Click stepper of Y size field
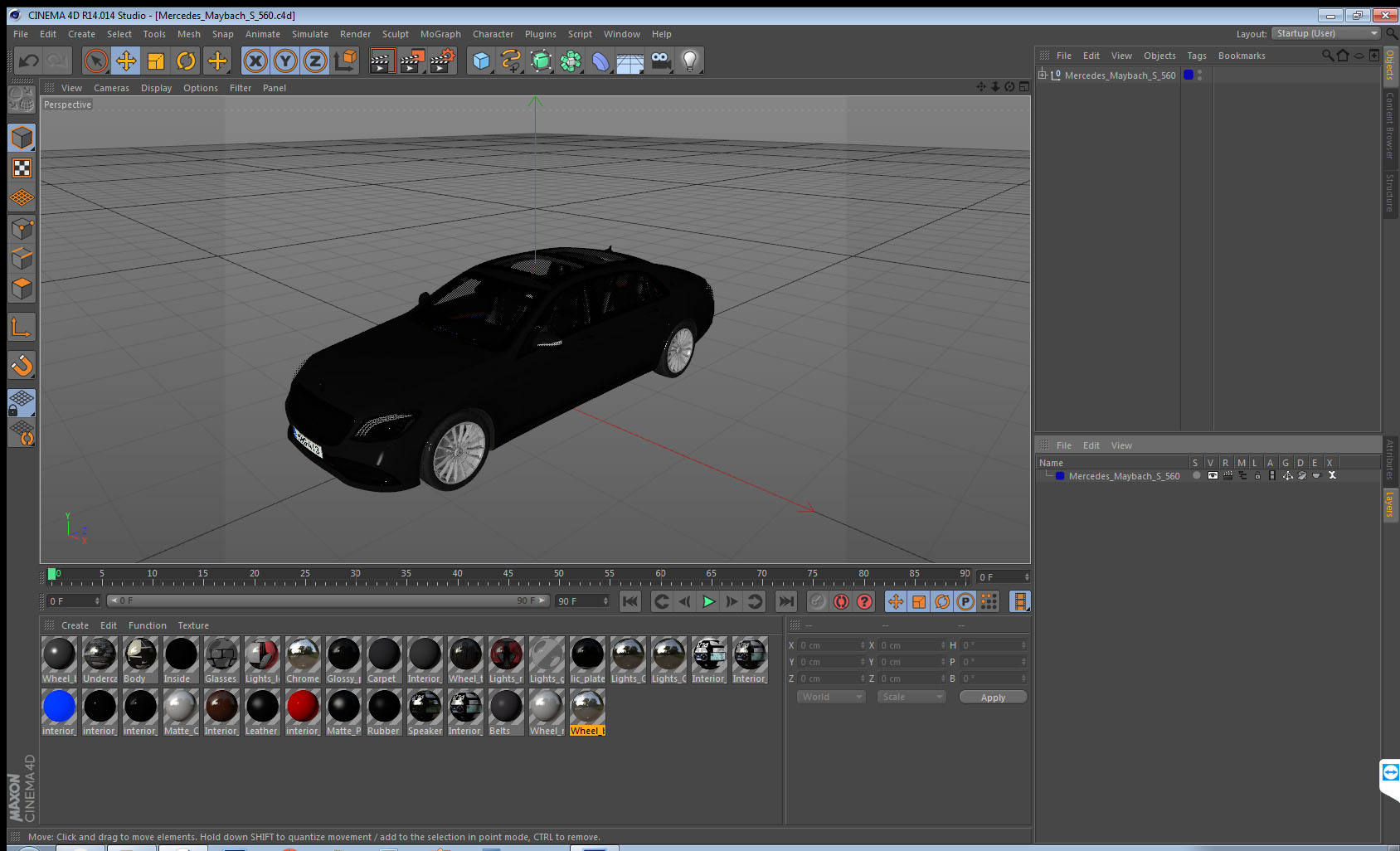 coord(943,662)
